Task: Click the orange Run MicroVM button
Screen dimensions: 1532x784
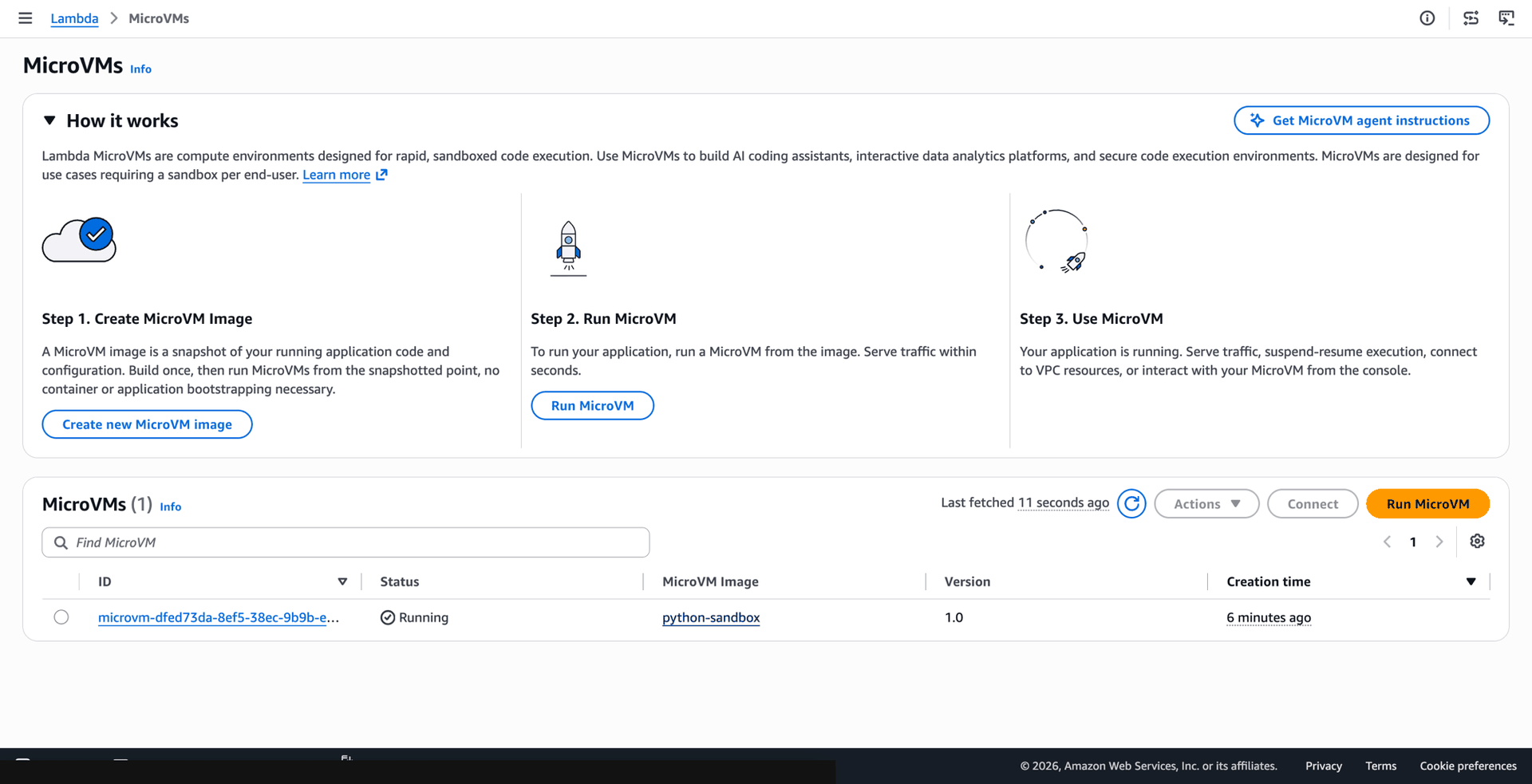Action: tap(1427, 504)
